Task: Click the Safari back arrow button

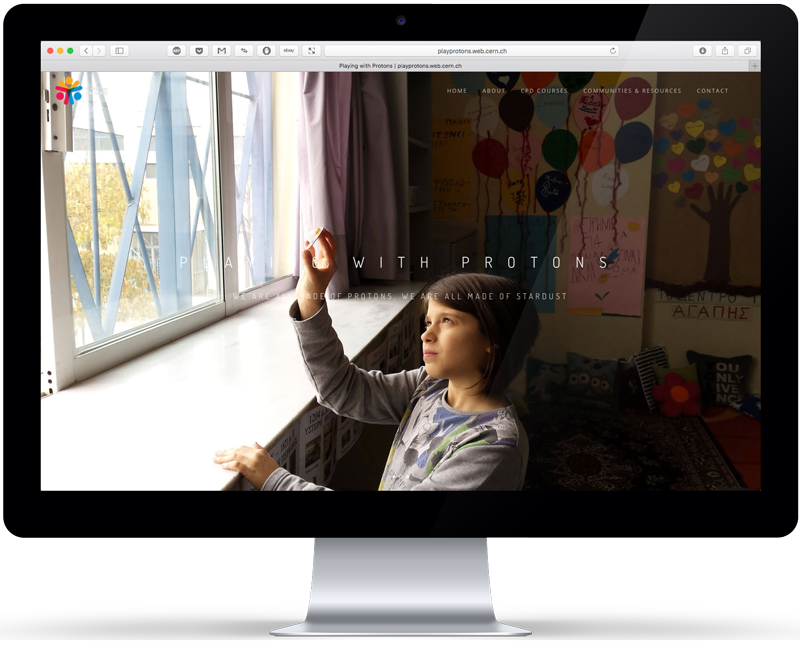Action: (x=85, y=50)
